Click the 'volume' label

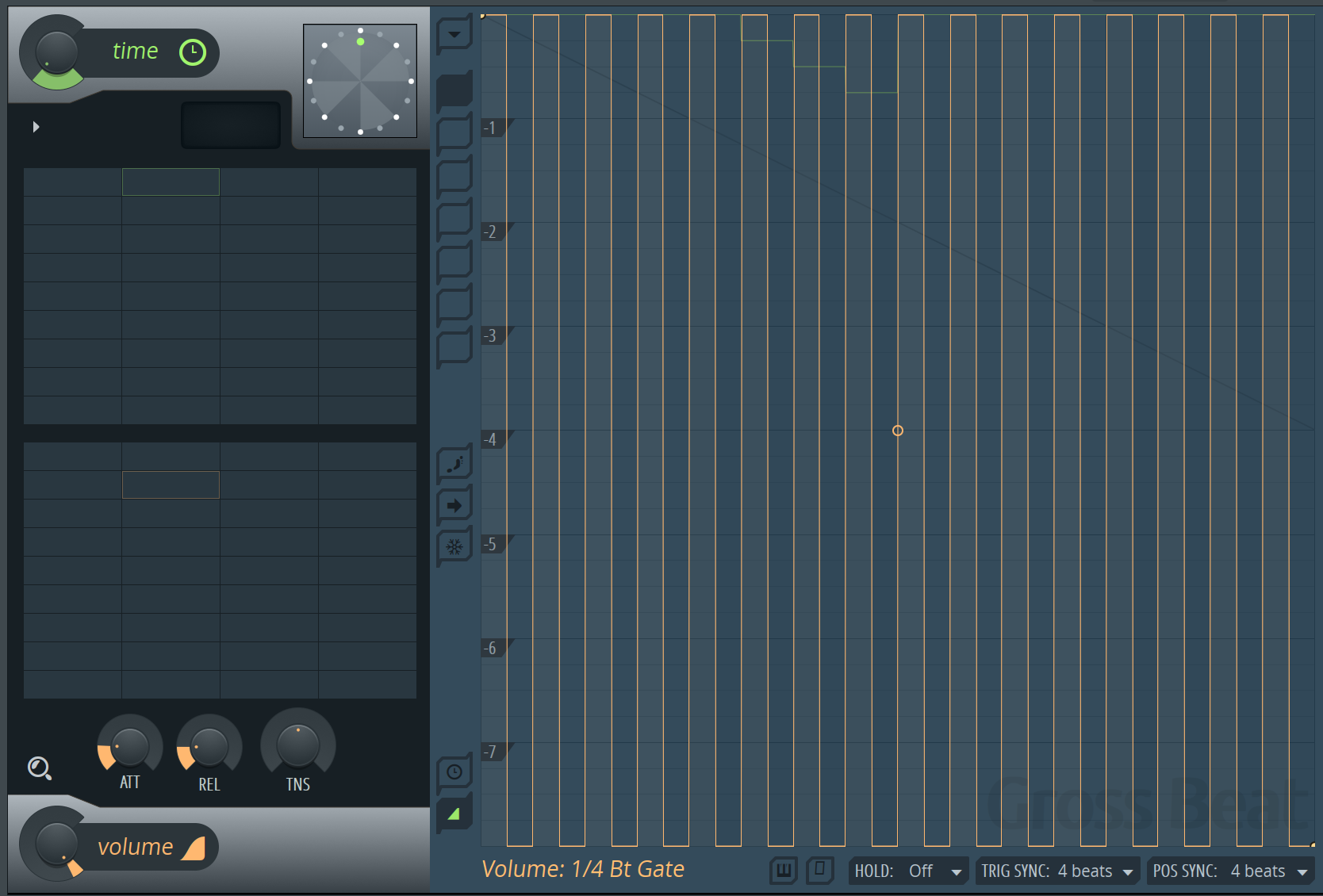135,847
